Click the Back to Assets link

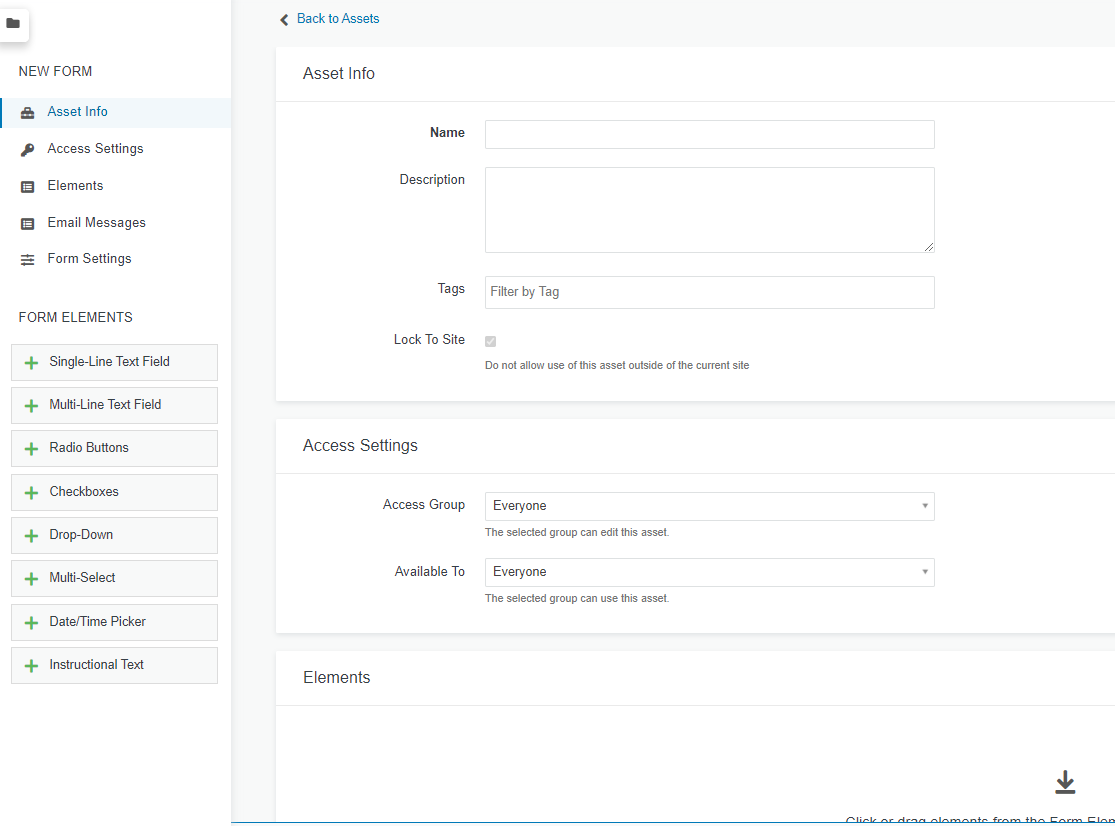tap(337, 19)
